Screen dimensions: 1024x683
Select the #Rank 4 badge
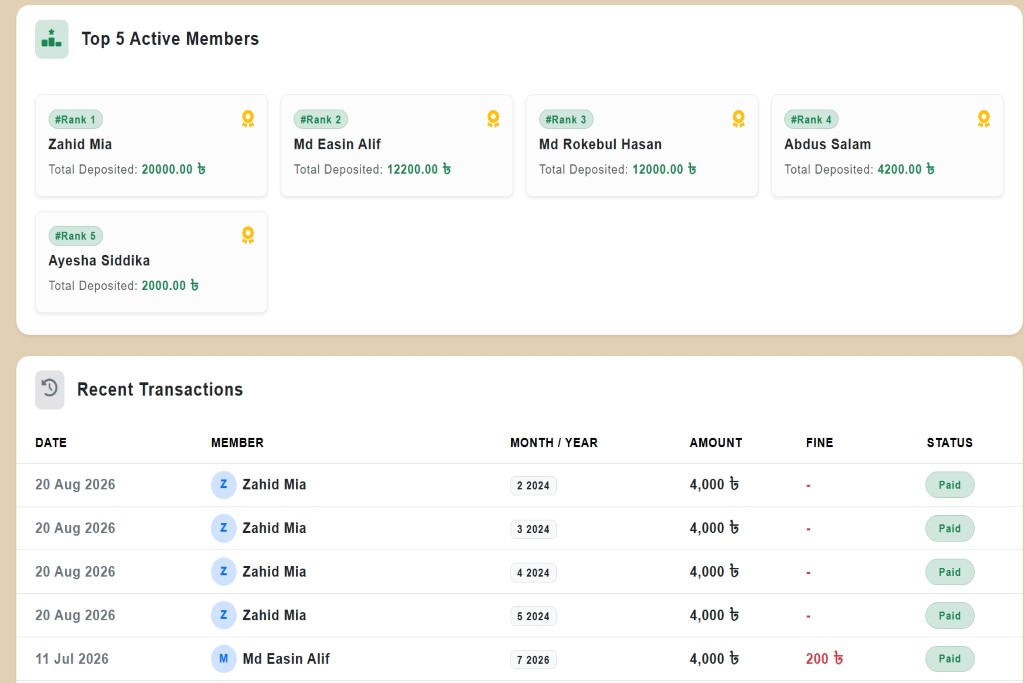coord(811,119)
